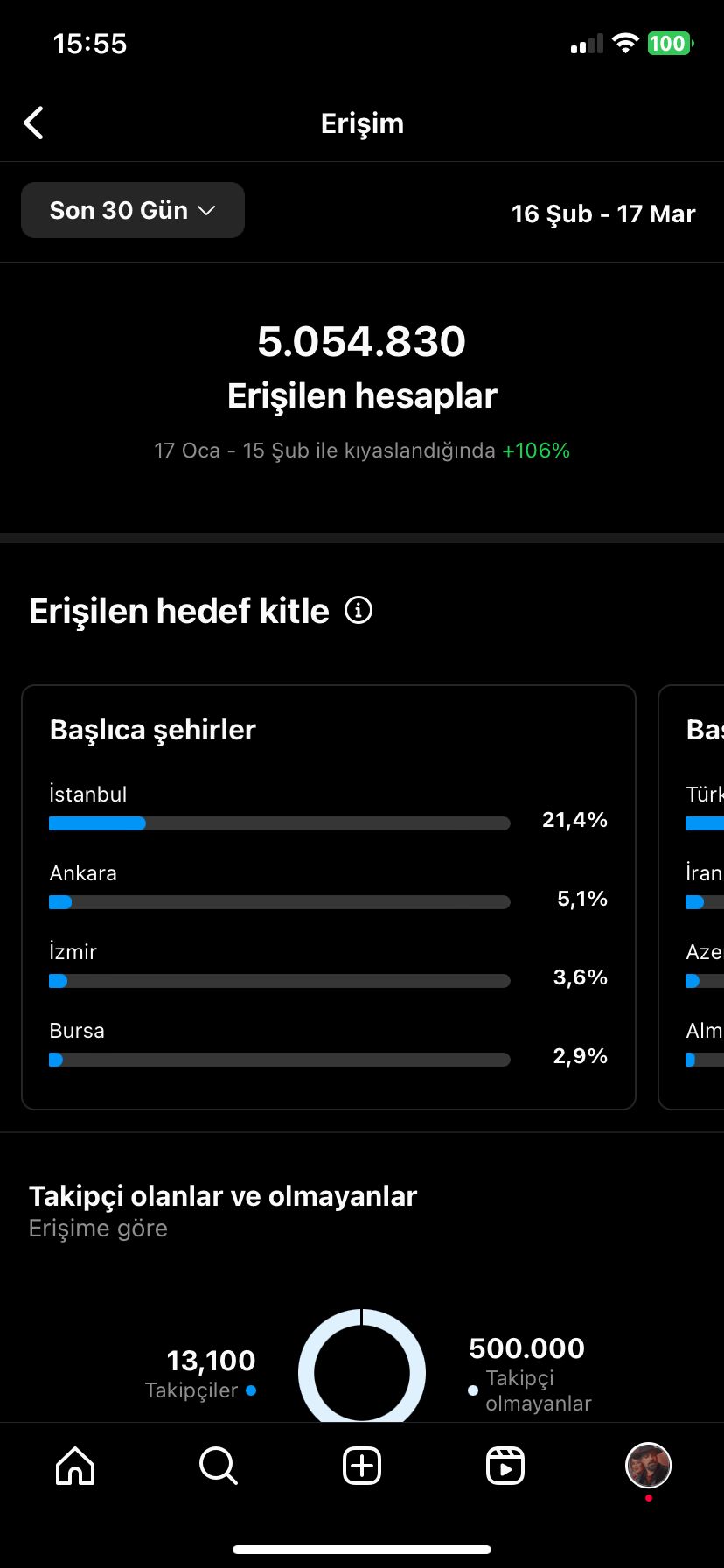Open the profile picture tab
Screen dimensions: 724x1568
click(x=648, y=1466)
